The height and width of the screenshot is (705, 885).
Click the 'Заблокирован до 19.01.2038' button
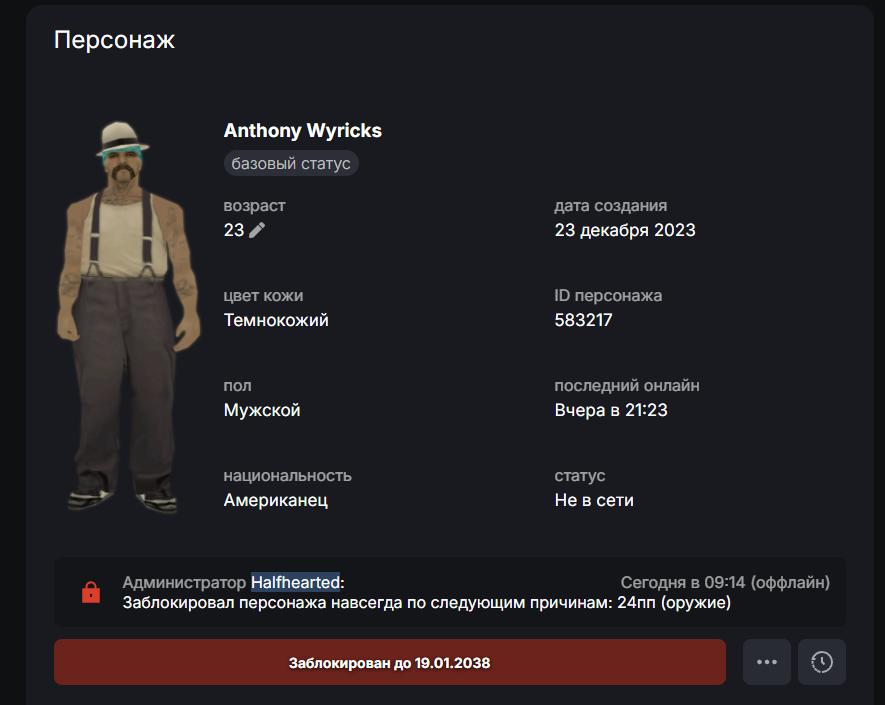[x=389, y=662]
